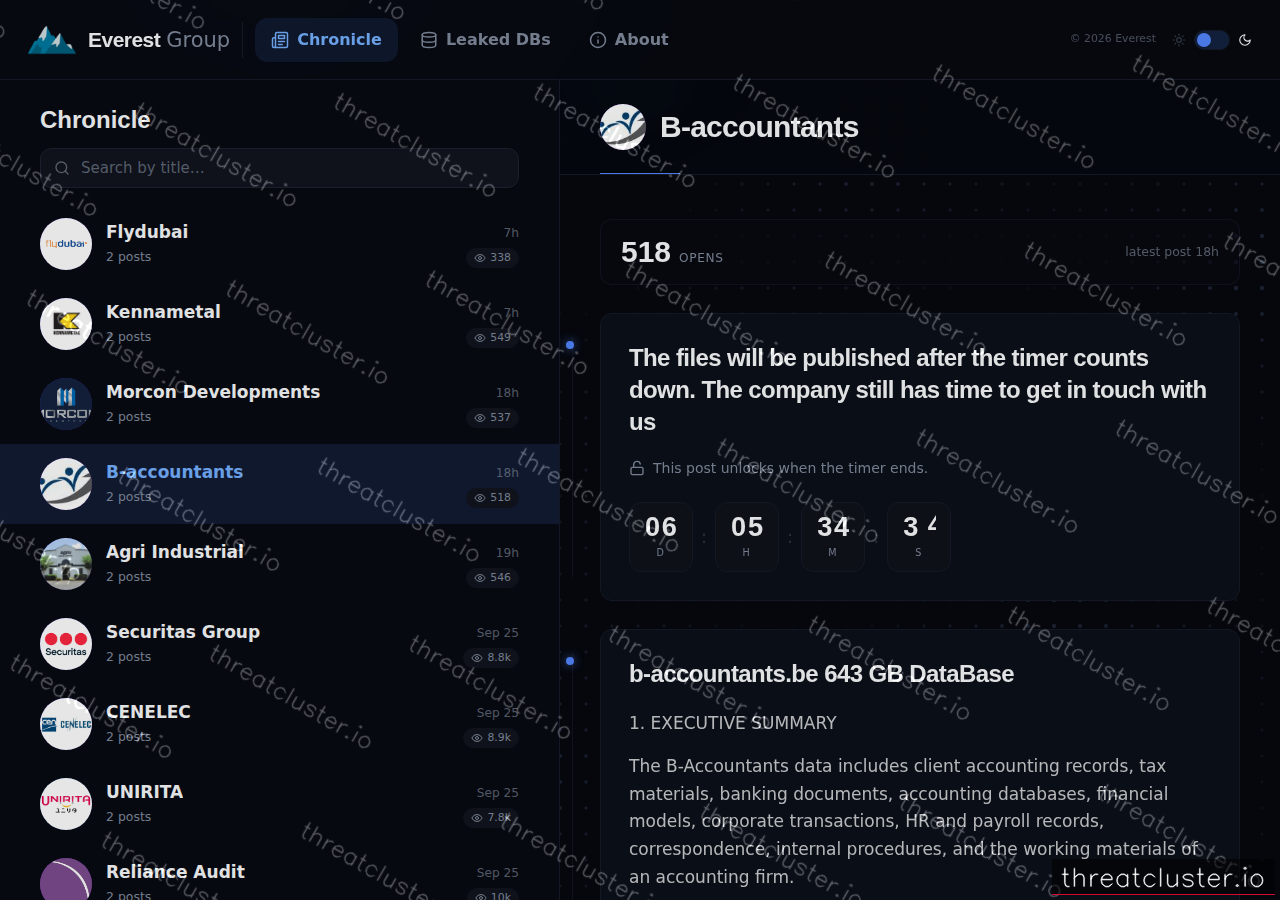The height and width of the screenshot is (900, 1280).
Task: Click the moon icon in header
Action: click(x=1245, y=40)
